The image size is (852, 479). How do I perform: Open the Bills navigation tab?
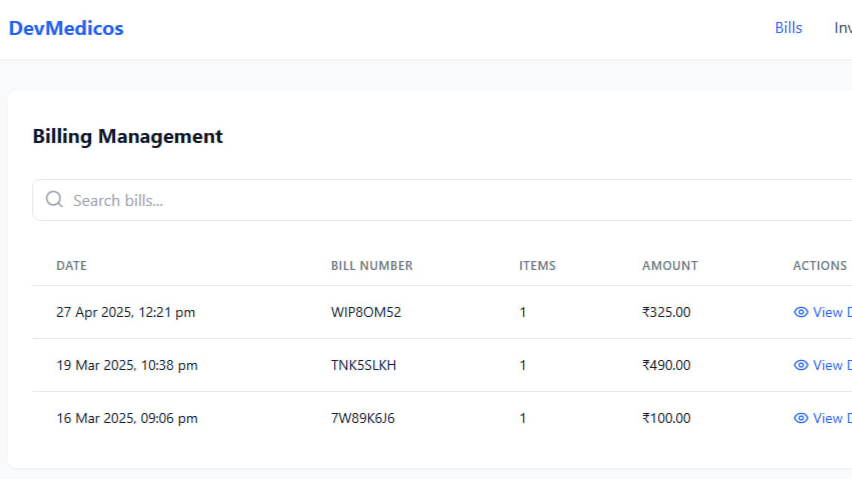coord(788,28)
